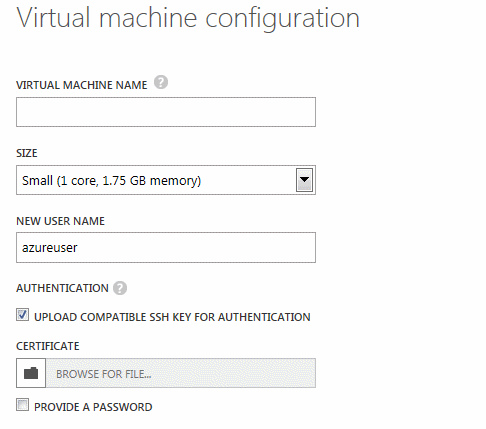Screen dimensions: 486x429
Task: Click the New User Name label
Action: (x=60, y=221)
